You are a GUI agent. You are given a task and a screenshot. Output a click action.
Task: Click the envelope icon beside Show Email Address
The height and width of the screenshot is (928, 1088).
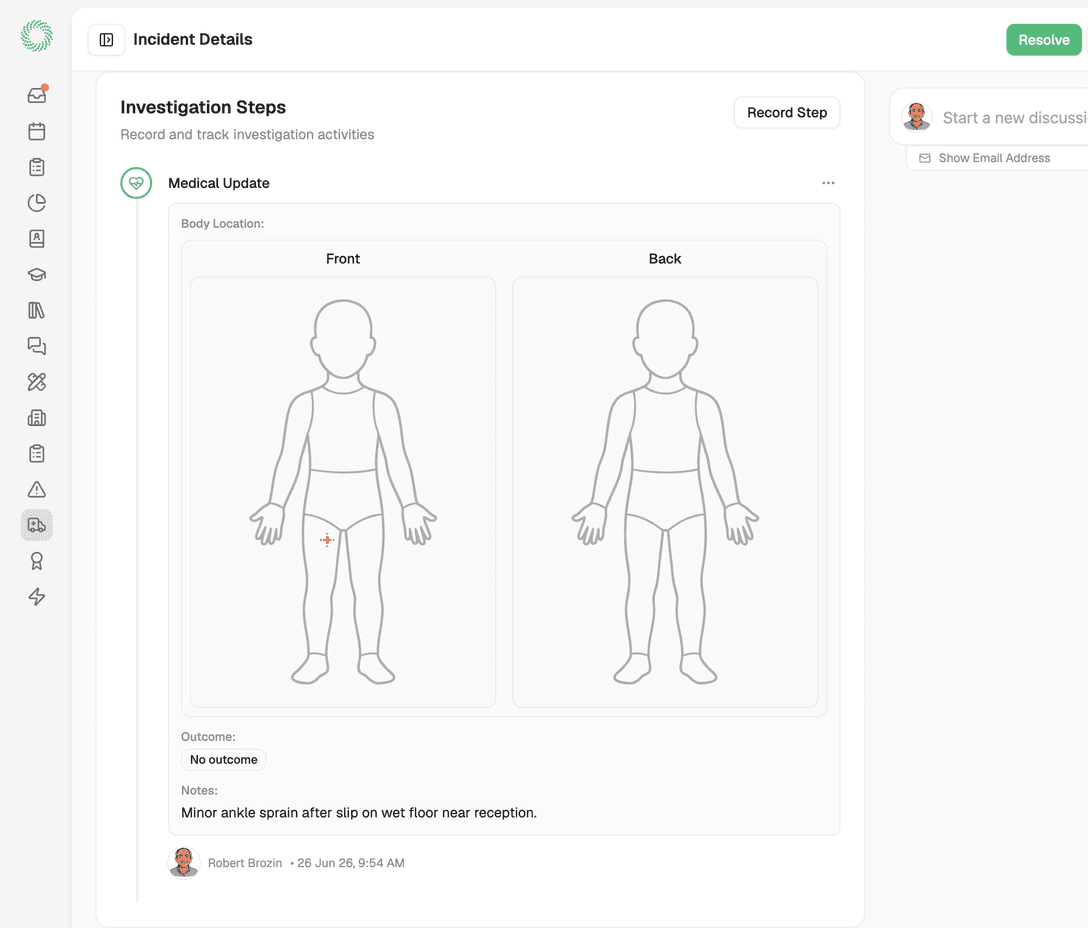coord(925,158)
